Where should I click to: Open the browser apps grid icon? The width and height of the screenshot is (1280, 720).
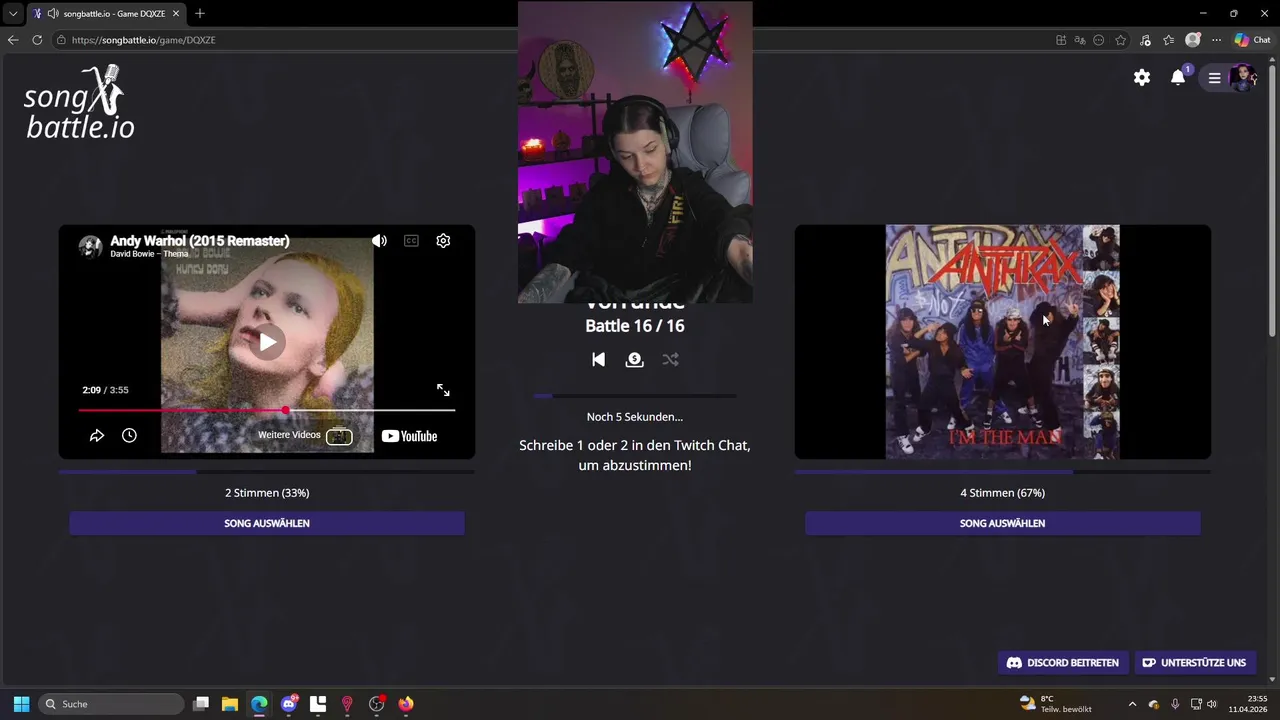[x=1061, y=40]
